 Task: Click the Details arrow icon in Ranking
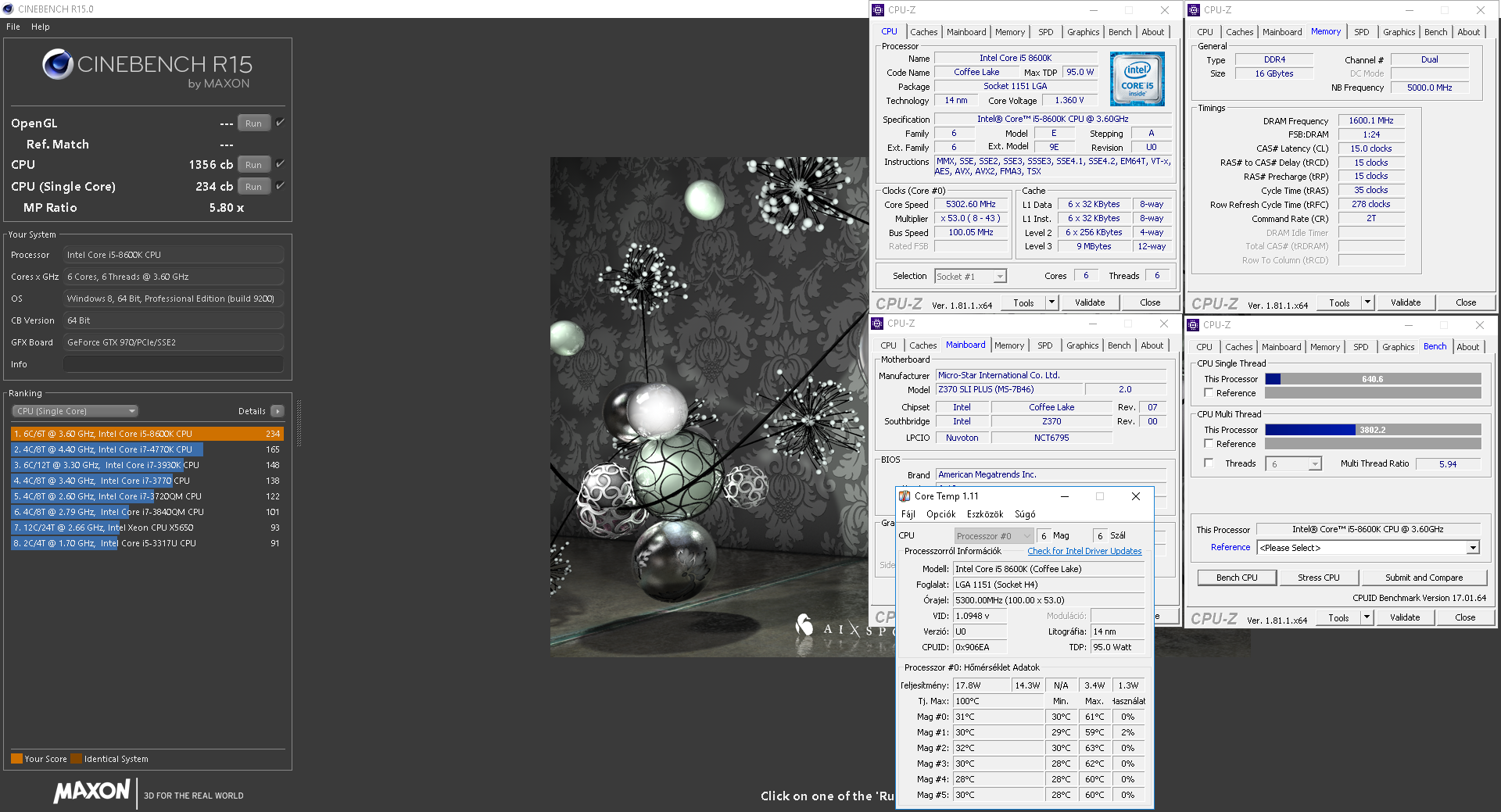278,411
